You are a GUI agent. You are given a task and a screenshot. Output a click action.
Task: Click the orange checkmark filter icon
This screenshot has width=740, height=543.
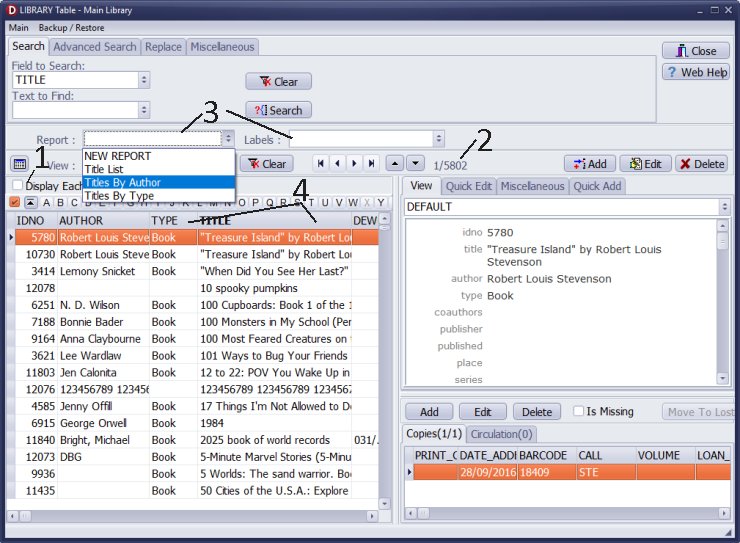click(x=14, y=202)
